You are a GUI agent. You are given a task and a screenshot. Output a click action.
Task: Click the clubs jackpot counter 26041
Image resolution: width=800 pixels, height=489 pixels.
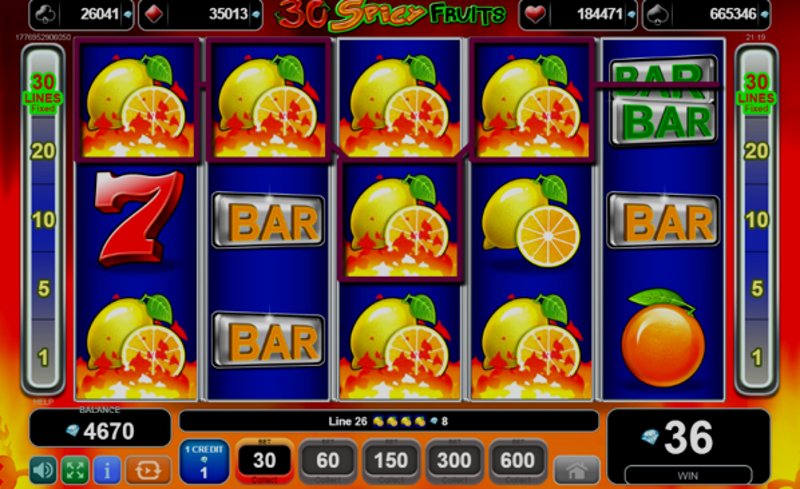coord(82,14)
